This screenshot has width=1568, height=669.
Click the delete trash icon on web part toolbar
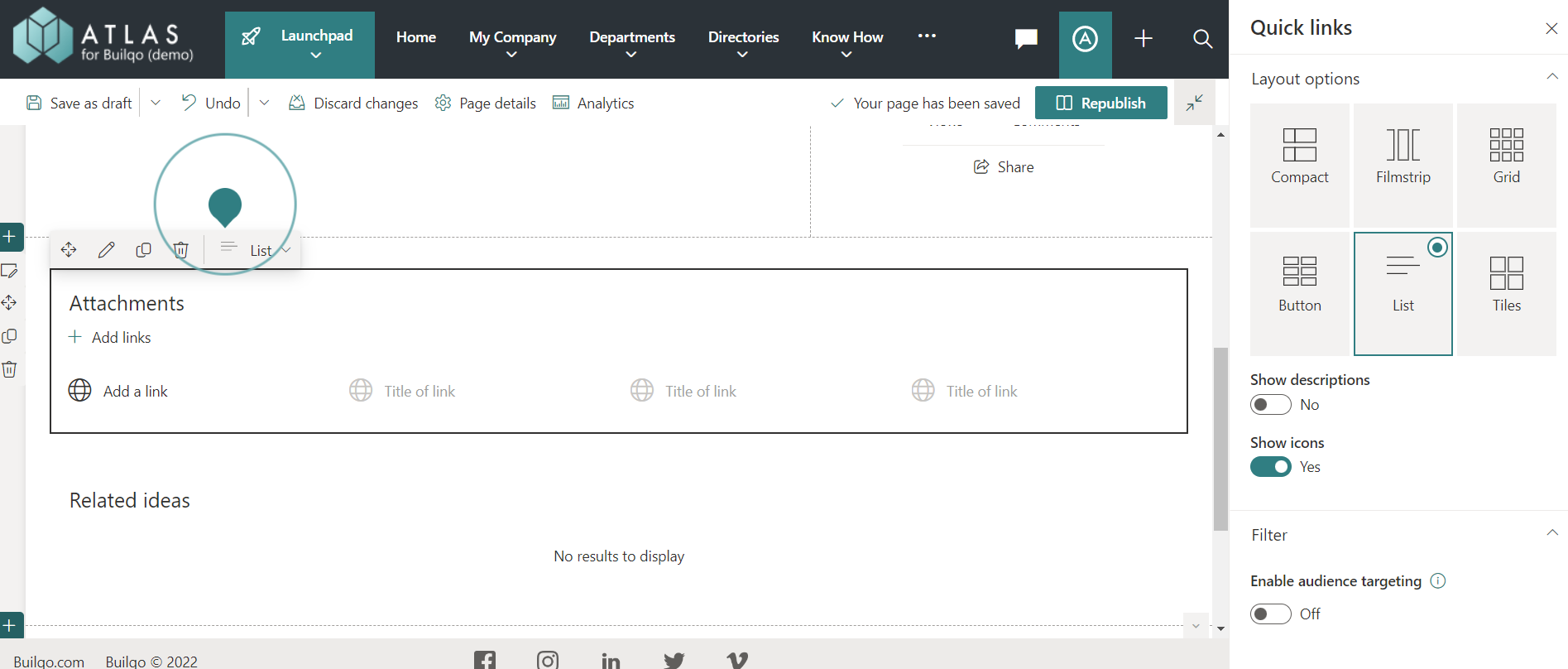(181, 250)
